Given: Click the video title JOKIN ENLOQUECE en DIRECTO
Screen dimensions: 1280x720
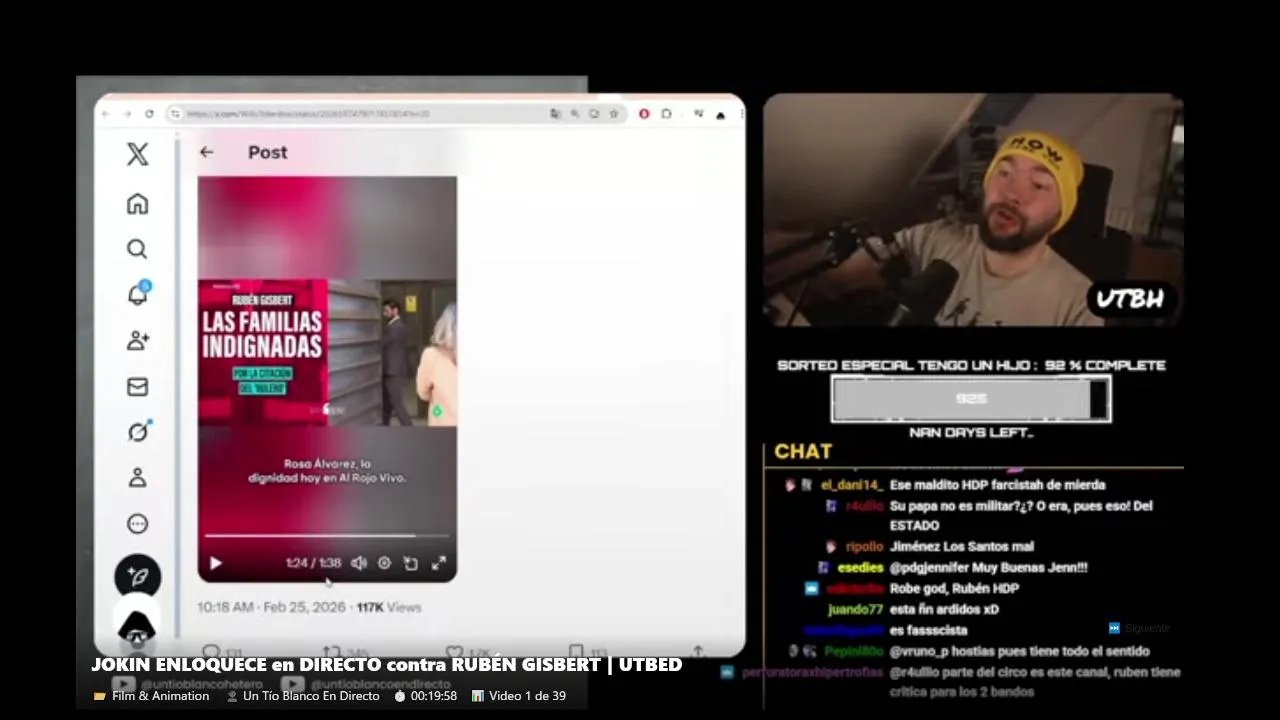Looking at the screenshot, I should [x=386, y=665].
